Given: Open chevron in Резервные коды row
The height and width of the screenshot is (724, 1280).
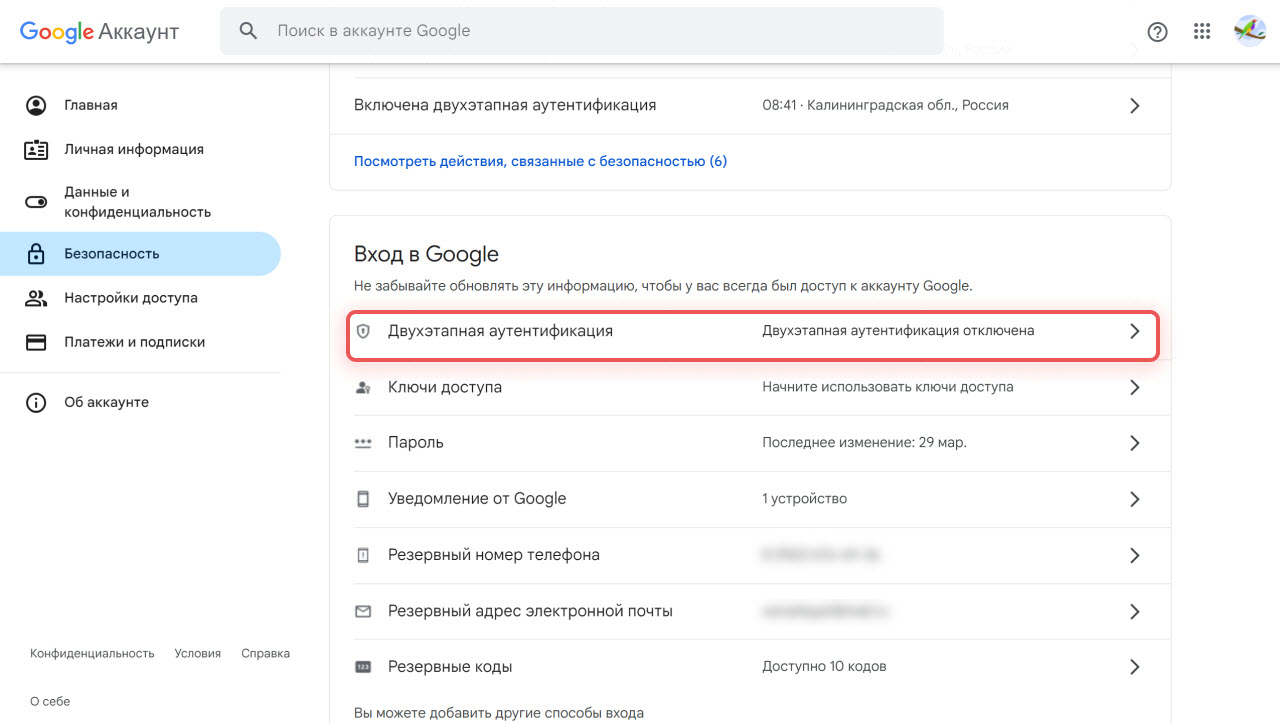Looking at the screenshot, I should click(x=1134, y=667).
